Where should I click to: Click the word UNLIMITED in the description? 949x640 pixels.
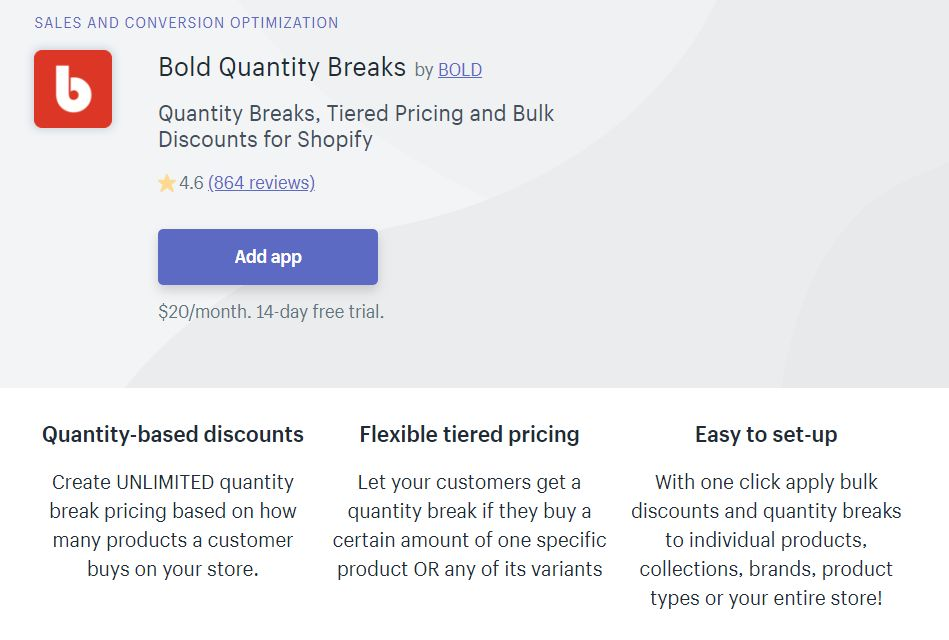tap(165, 483)
